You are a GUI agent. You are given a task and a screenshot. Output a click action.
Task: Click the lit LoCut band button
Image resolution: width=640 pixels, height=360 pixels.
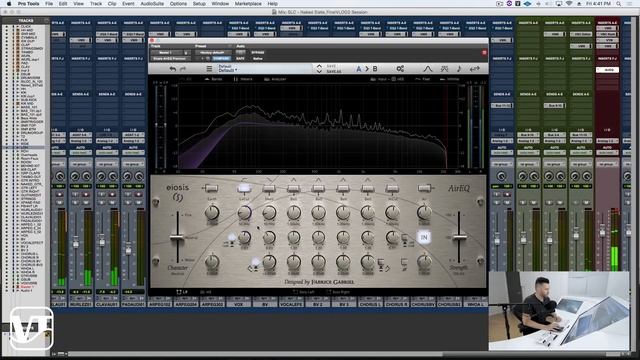(244, 188)
